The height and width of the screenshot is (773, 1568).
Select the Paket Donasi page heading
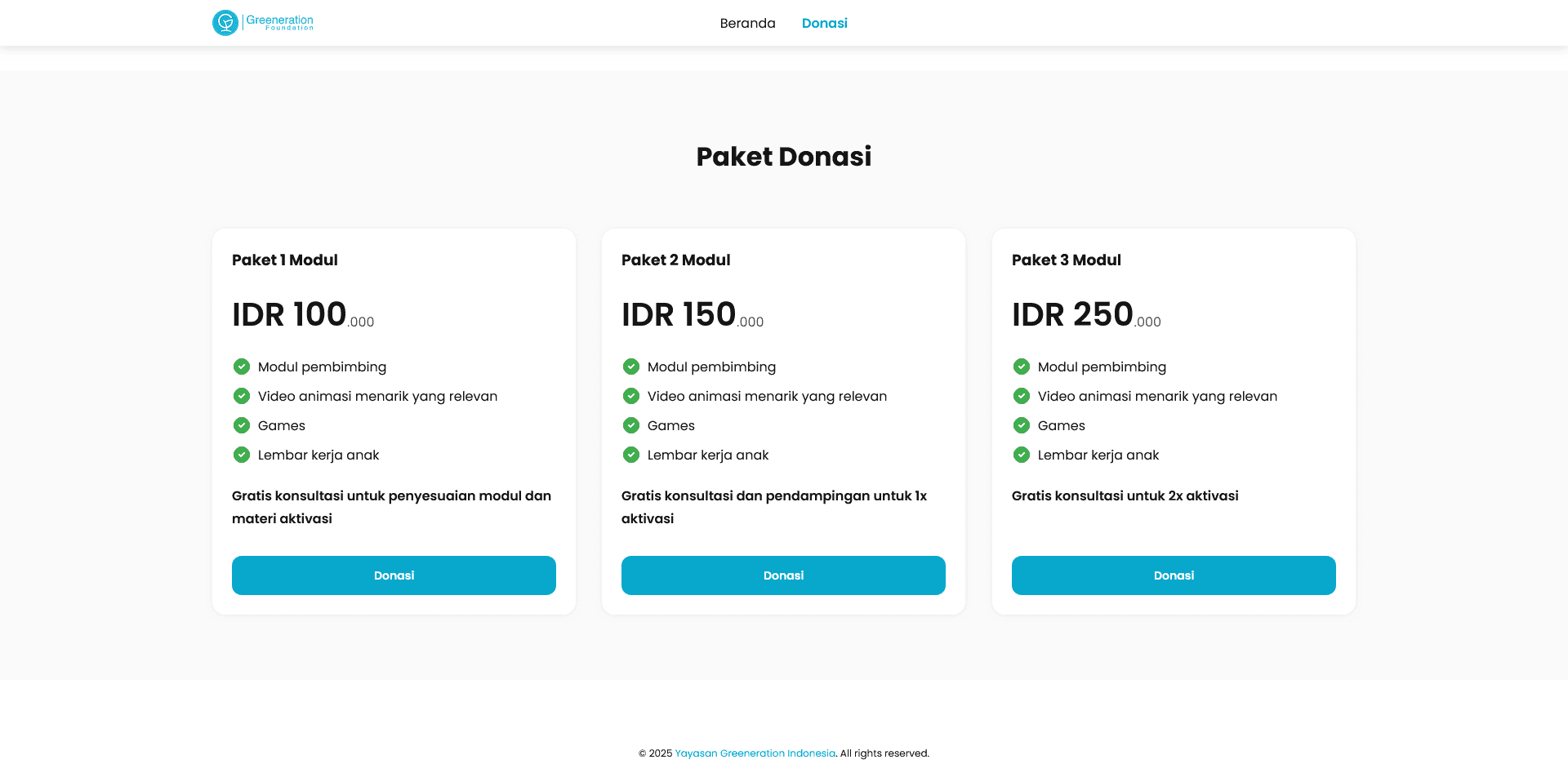[784, 156]
